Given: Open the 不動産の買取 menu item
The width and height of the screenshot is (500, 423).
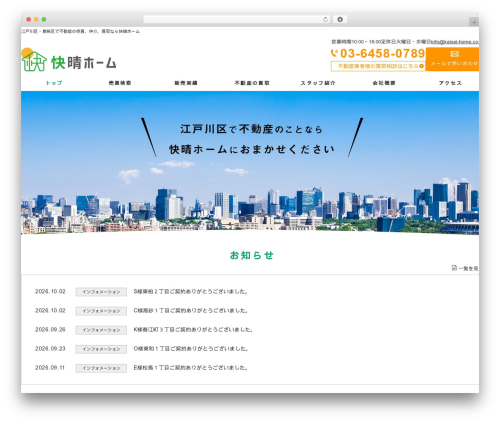Looking at the screenshot, I should coord(252,83).
